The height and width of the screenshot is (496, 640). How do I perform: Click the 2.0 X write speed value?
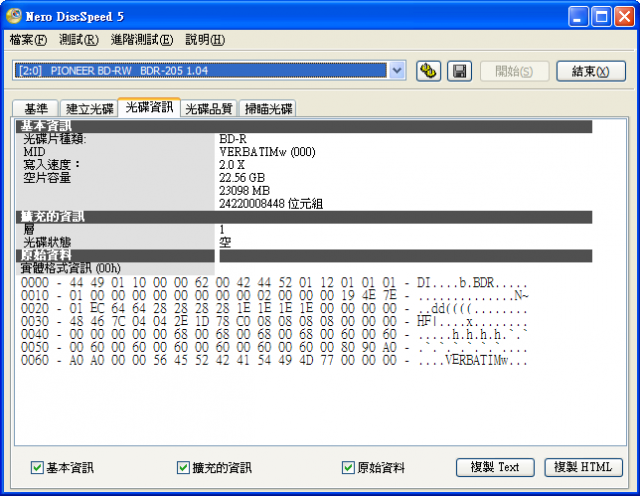pyautogui.click(x=232, y=165)
